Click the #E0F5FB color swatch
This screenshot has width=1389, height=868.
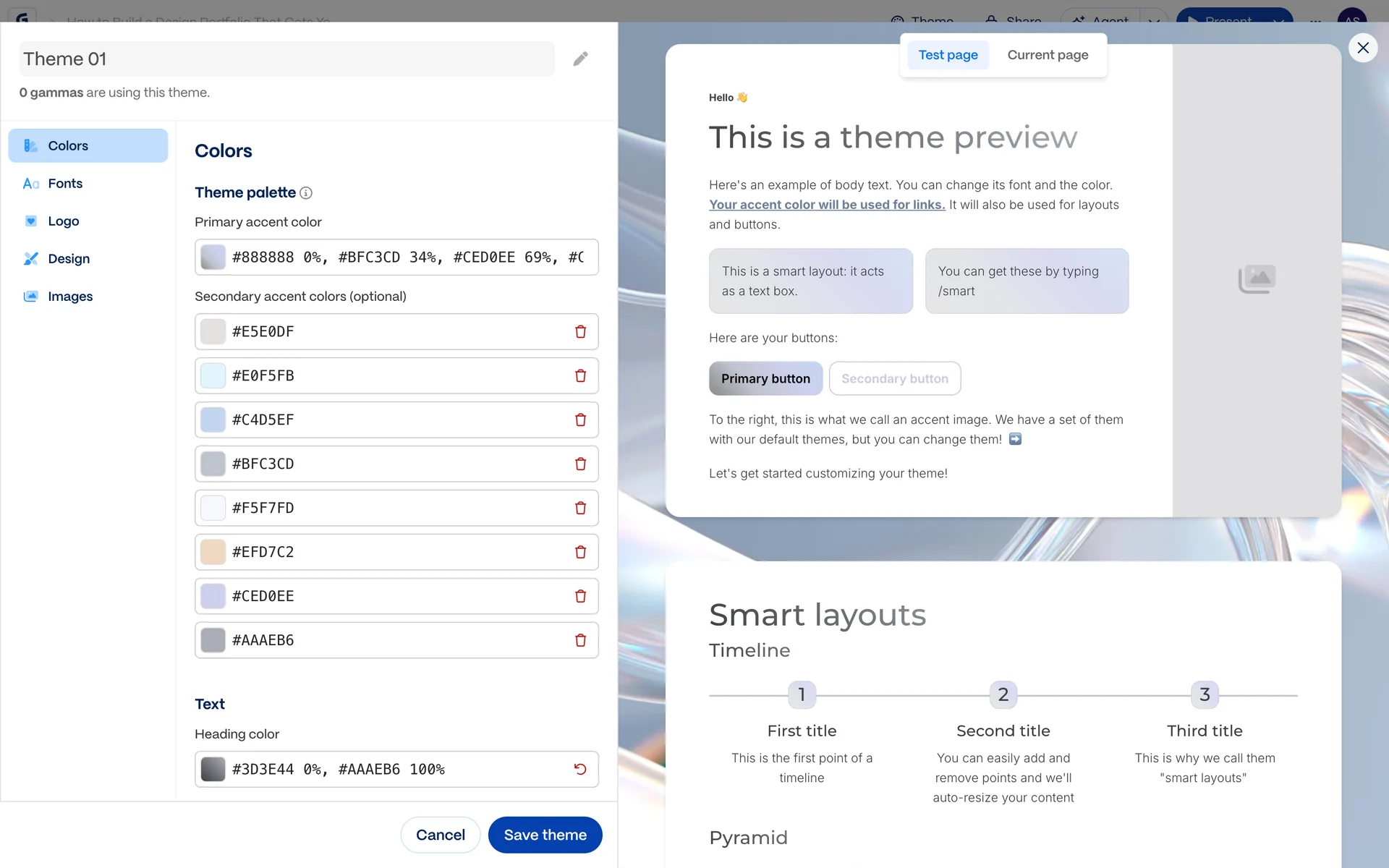[213, 376]
